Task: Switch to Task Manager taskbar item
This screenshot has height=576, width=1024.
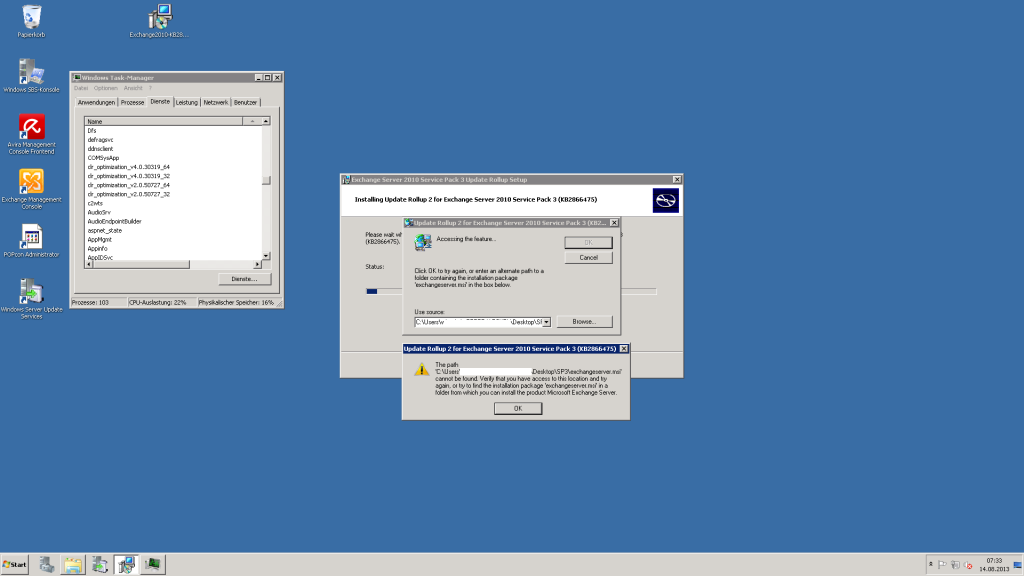Action: pos(153,564)
